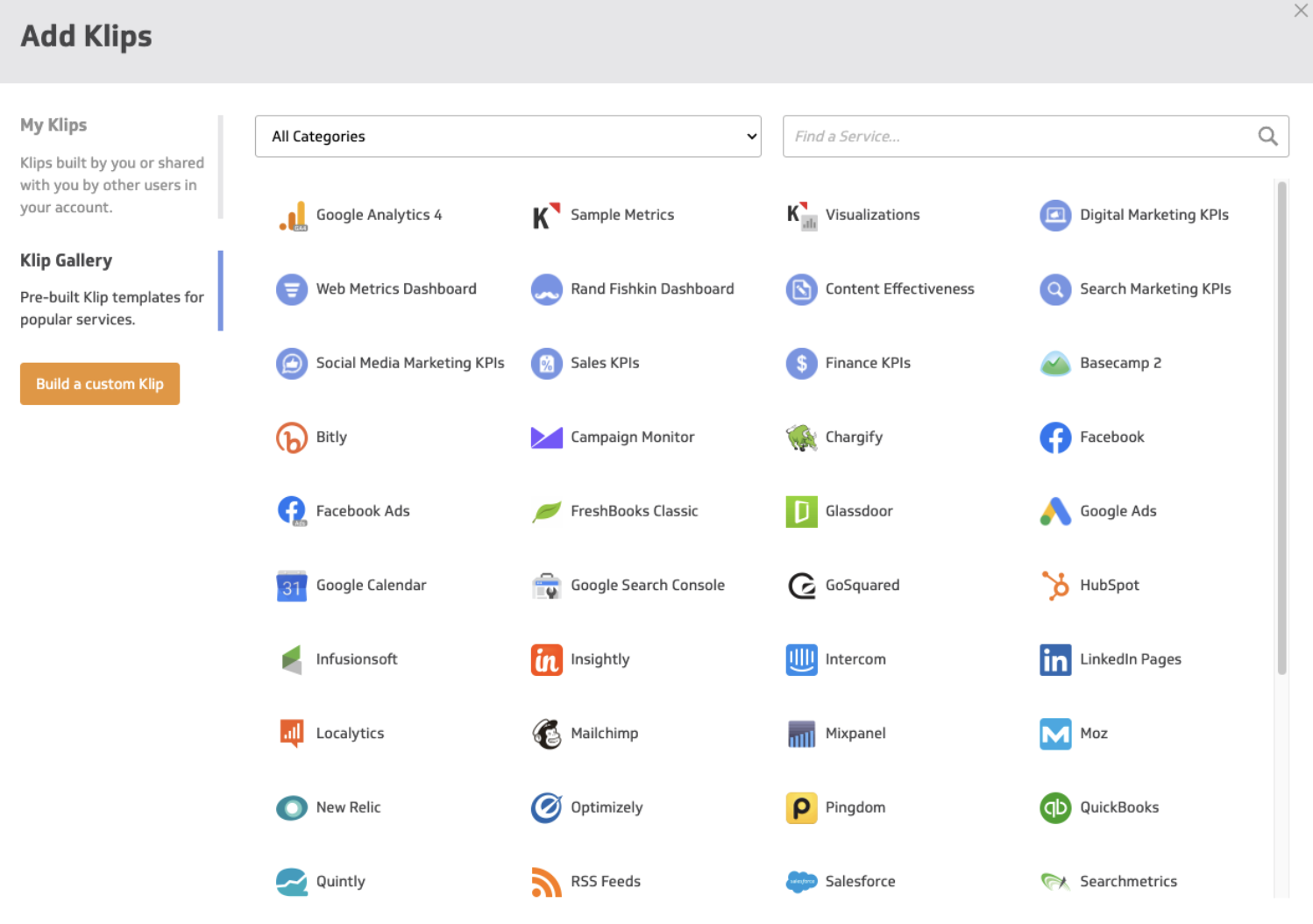Click the Google Calendar icon
The height and width of the screenshot is (924, 1313).
coord(292,586)
